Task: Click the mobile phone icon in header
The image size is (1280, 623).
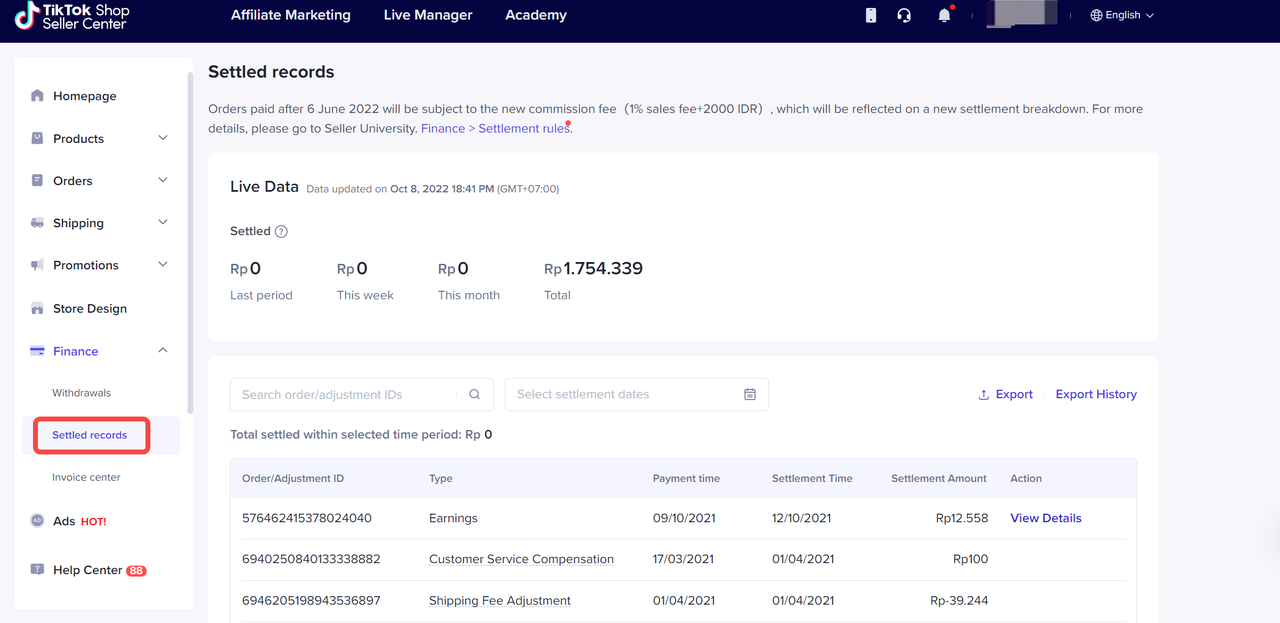Action: click(871, 15)
